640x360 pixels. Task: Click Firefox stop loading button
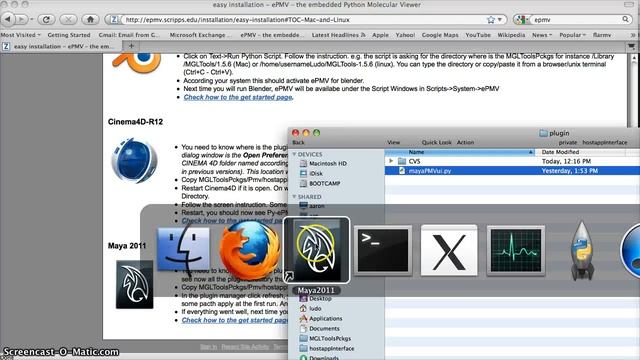coord(68,19)
